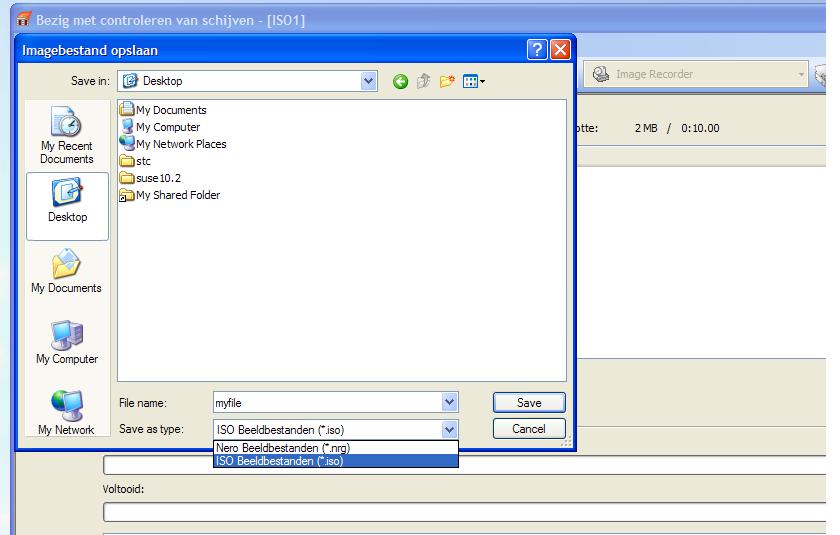Select the stc folder
Viewport: 840px width, 535px height.
[136, 161]
